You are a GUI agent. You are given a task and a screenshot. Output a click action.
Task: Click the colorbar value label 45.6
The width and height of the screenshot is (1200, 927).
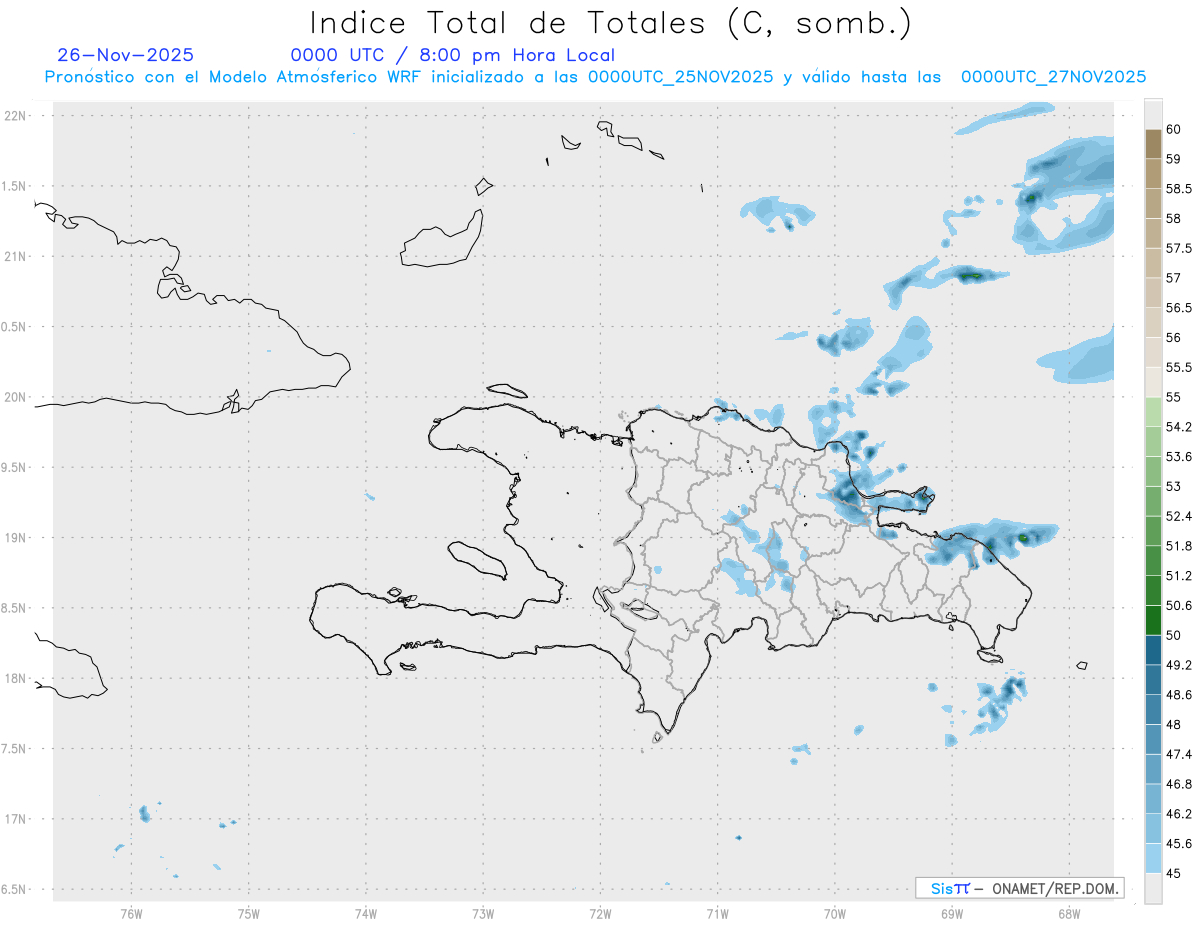coord(1179,844)
